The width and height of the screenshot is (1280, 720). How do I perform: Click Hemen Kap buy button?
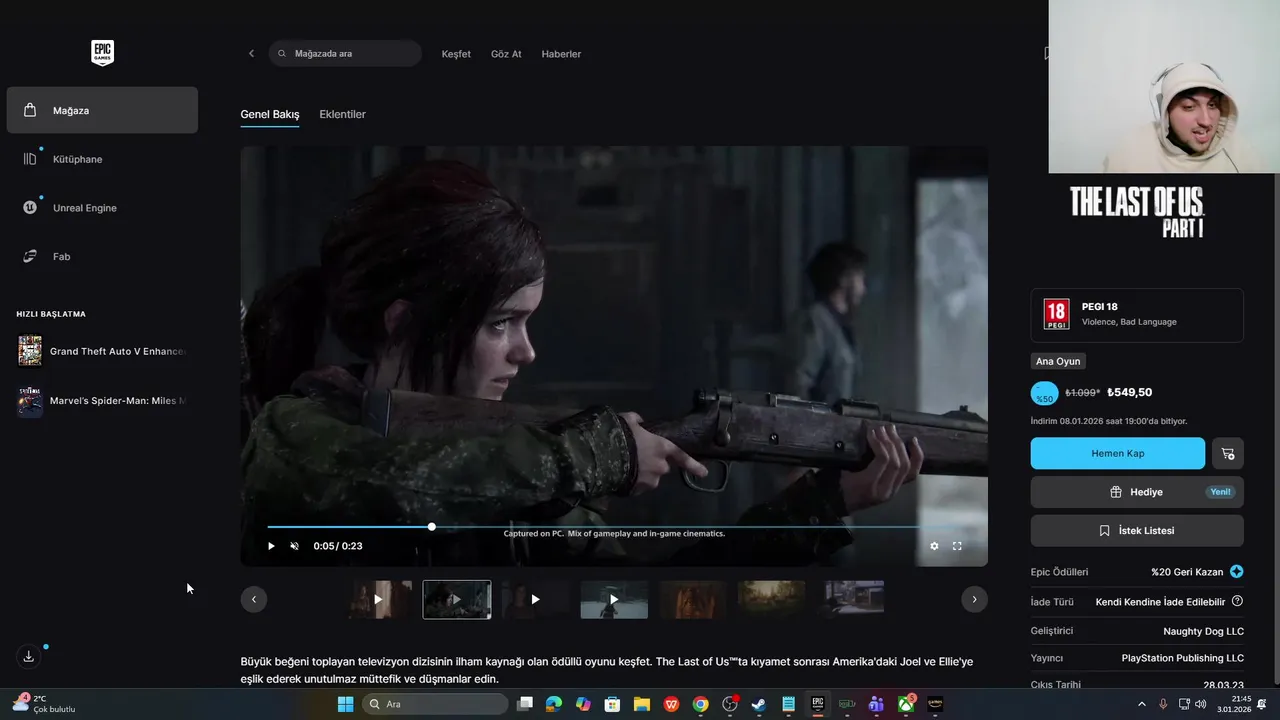pos(1118,453)
